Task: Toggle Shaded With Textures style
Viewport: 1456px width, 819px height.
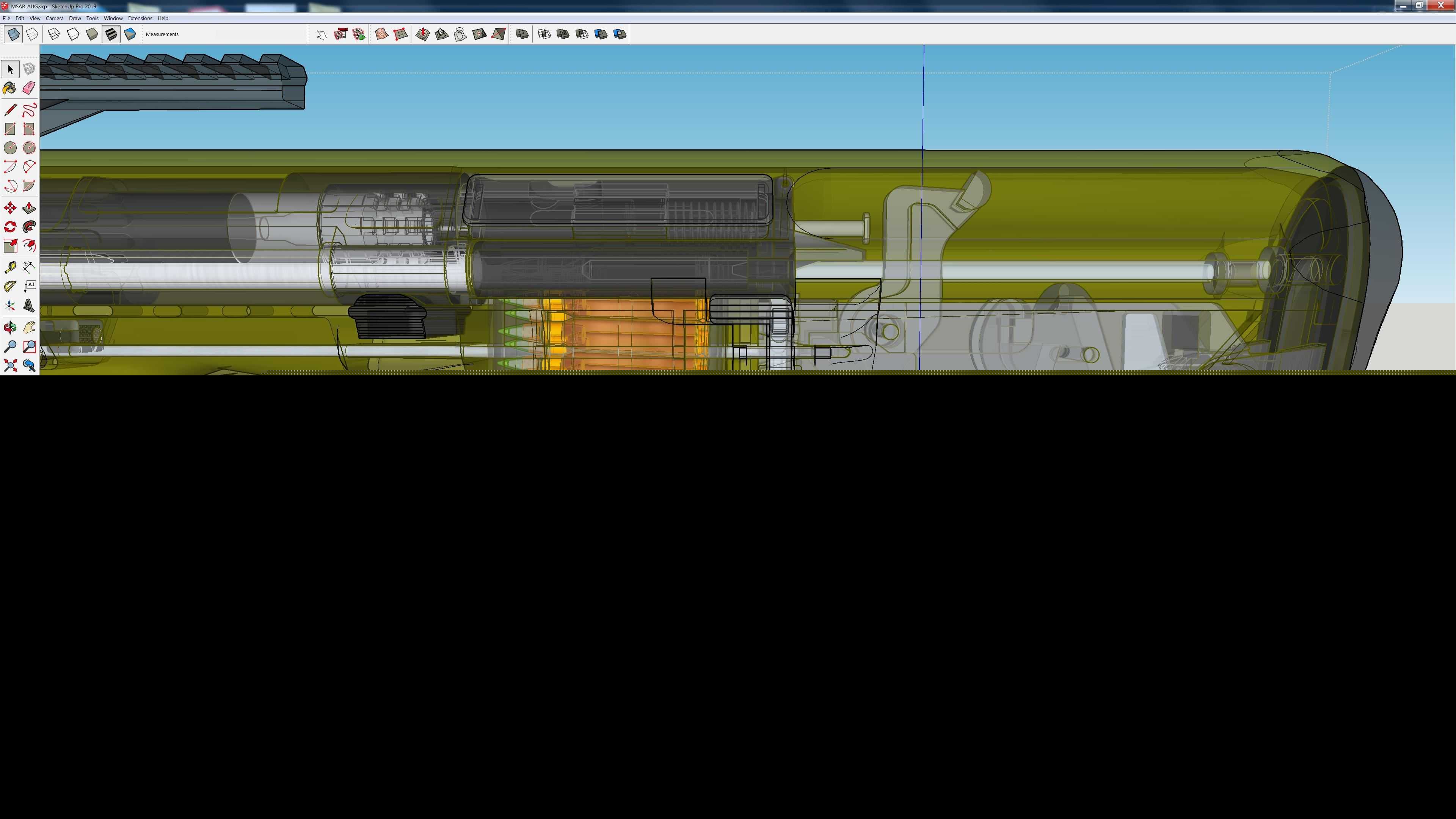Action: tap(111, 35)
